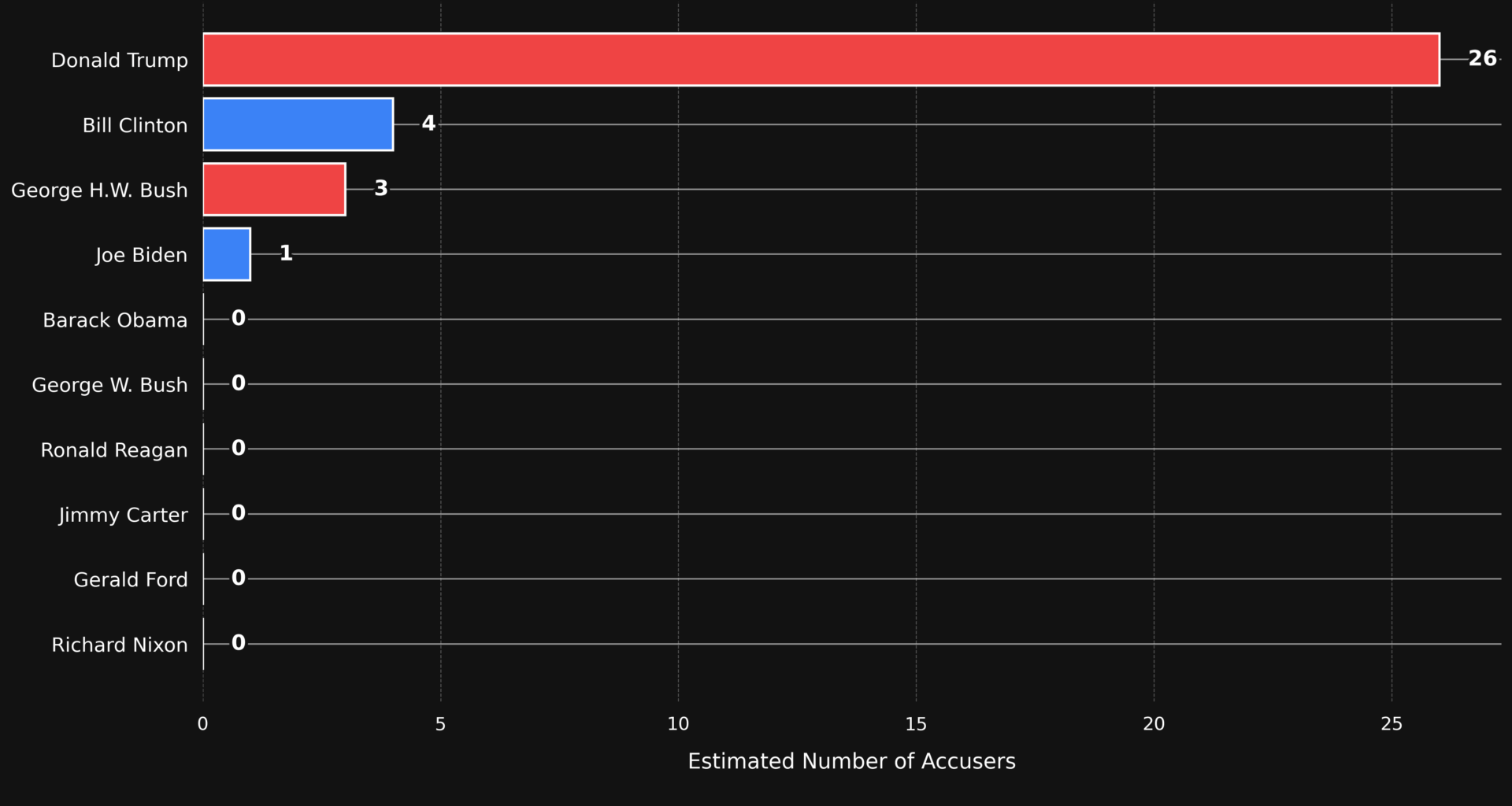Viewport: 1512px width, 806px height.
Task: Click the x-axis tick label '25'
Action: point(1392,724)
